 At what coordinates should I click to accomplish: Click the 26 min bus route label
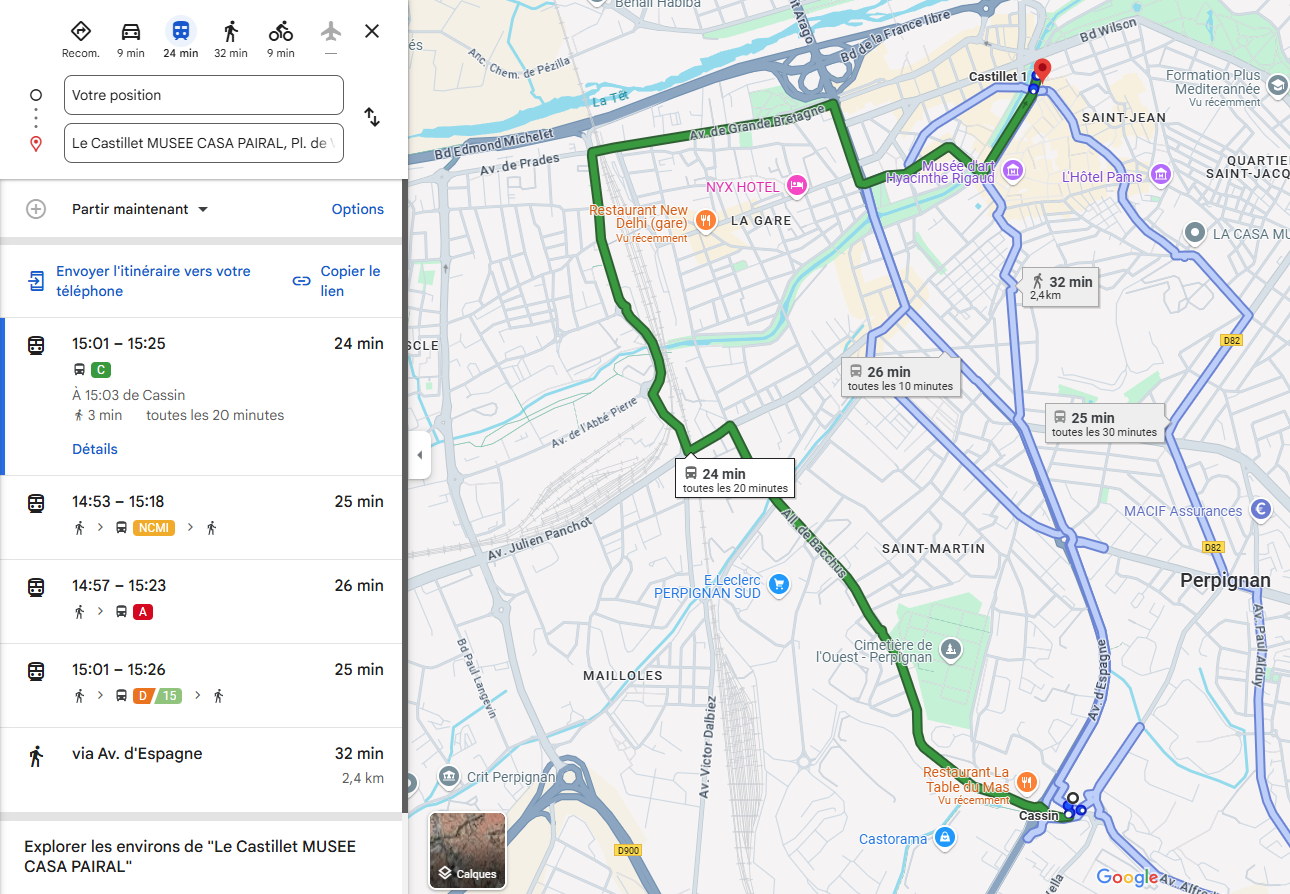tap(900, 378)
